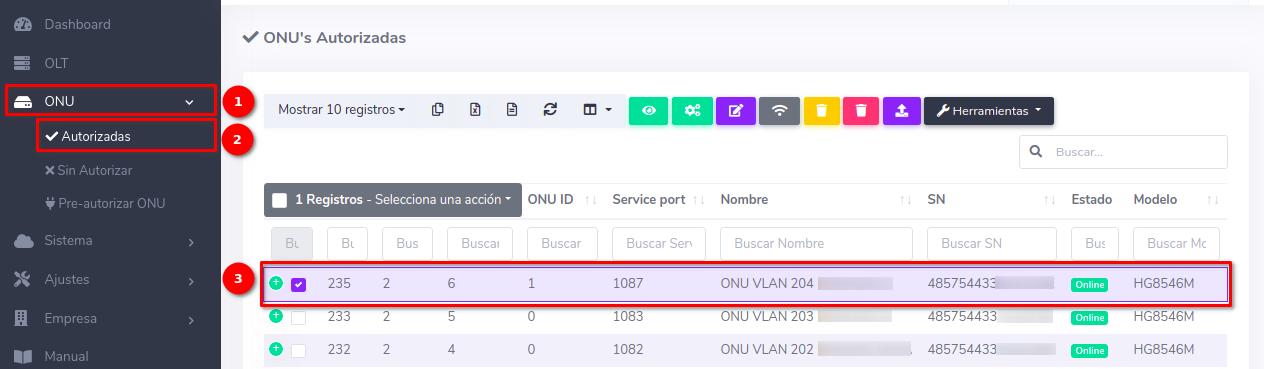
Task: Click the Dashboard gauge icon in the sidebar
Action: [x=23, y=24]
